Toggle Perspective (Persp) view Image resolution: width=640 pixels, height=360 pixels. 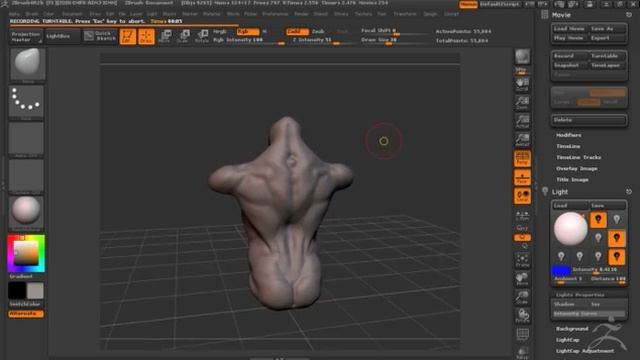(522, 158)
